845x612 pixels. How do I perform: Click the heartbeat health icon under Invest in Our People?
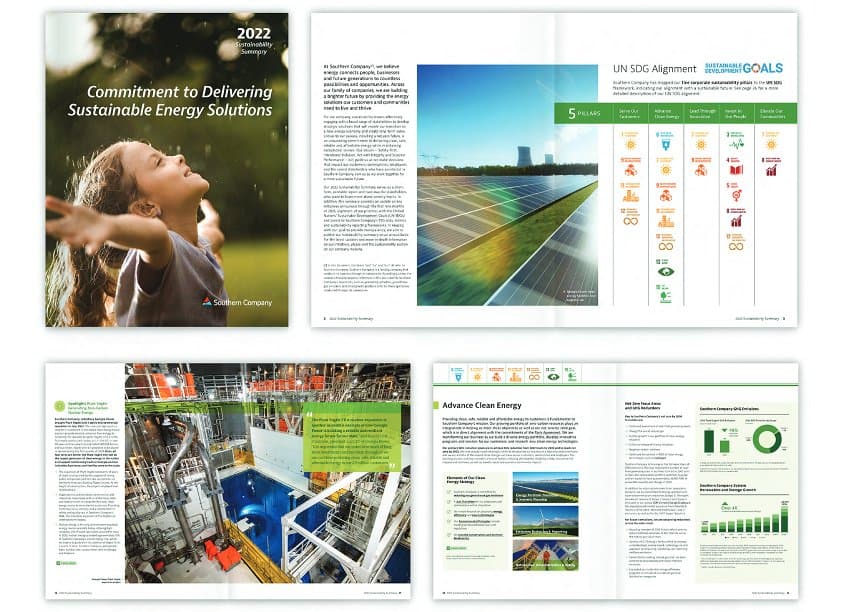point(736,142)
